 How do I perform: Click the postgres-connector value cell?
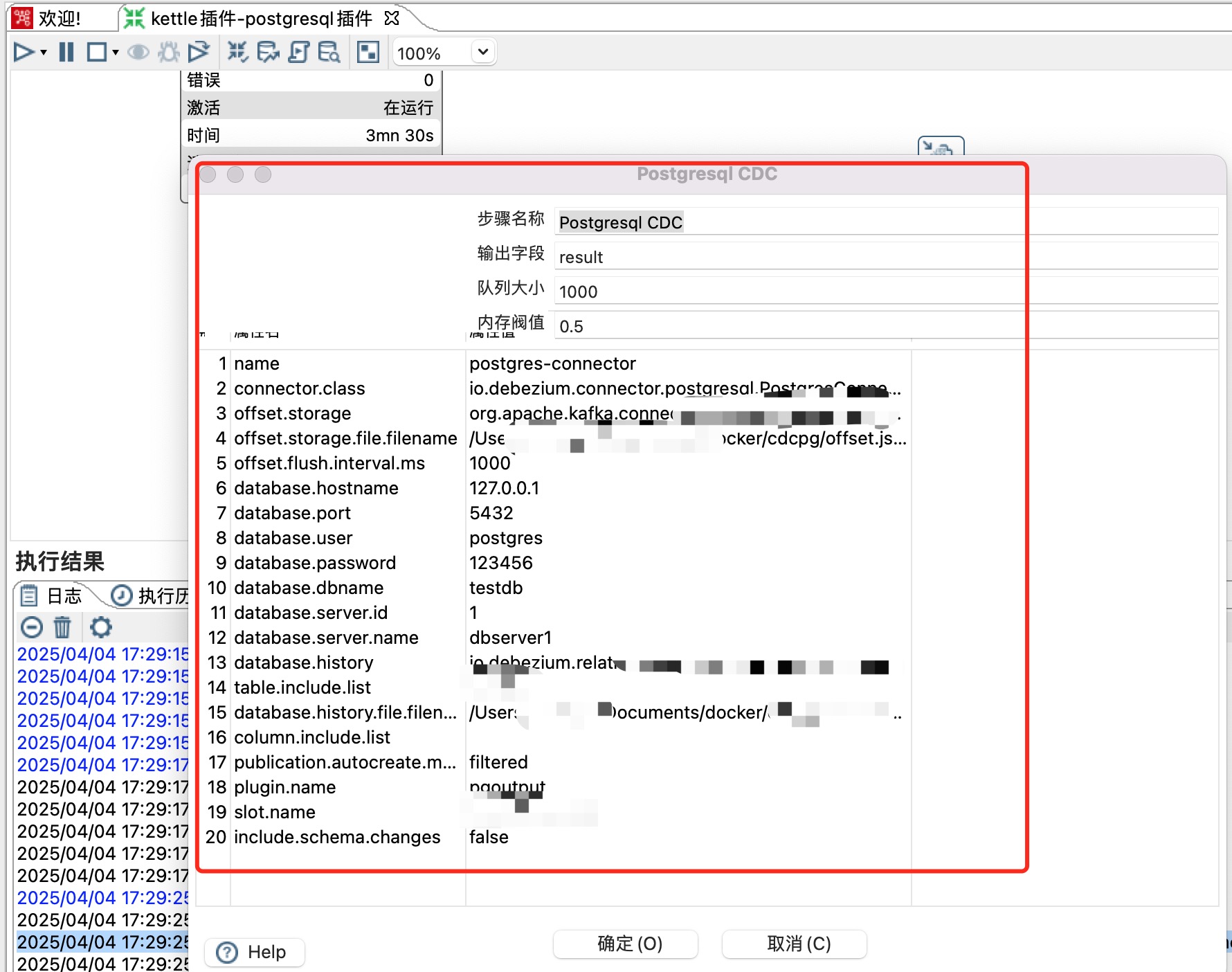click(x=688, y=363)
